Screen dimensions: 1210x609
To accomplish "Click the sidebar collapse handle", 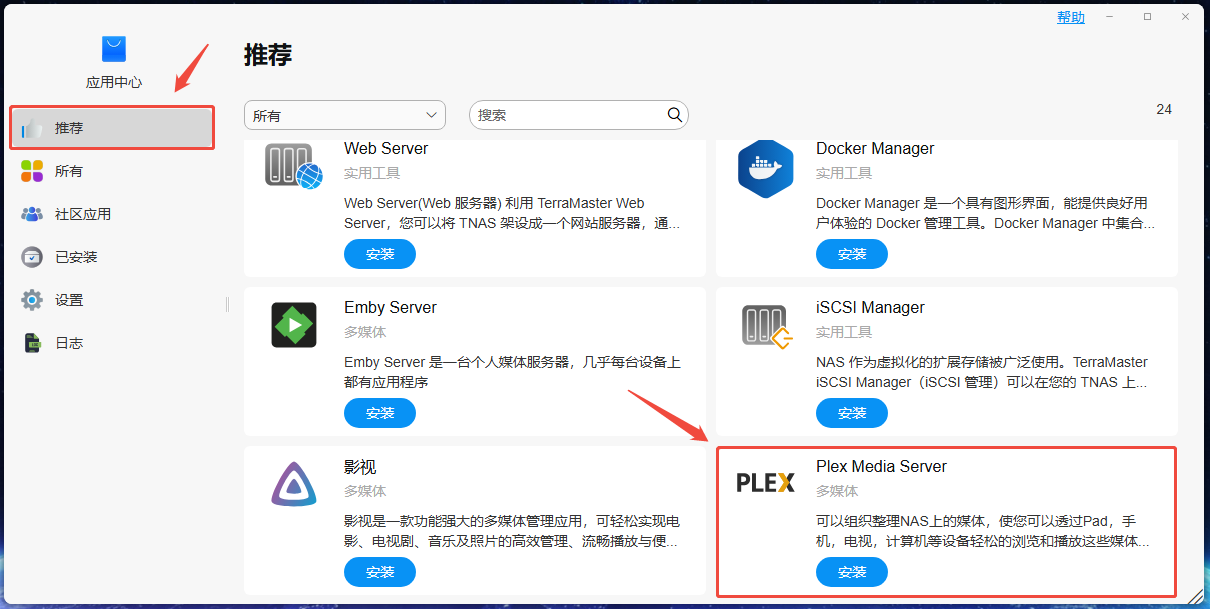I will [227, 304].
